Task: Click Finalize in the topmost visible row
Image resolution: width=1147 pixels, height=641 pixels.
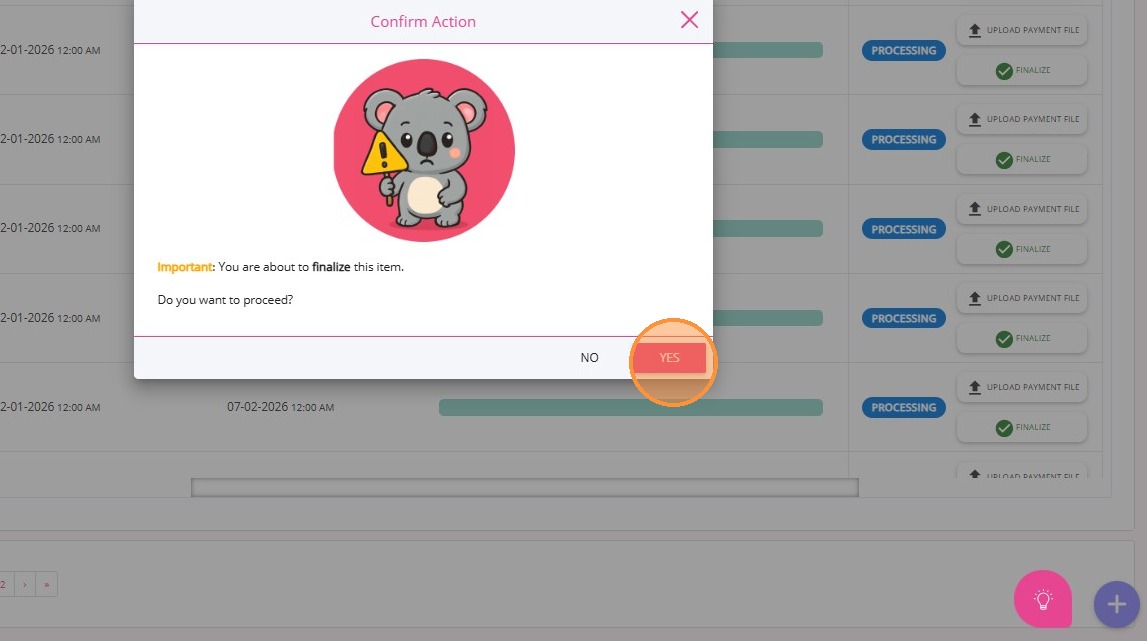Action: point(1022,70)
